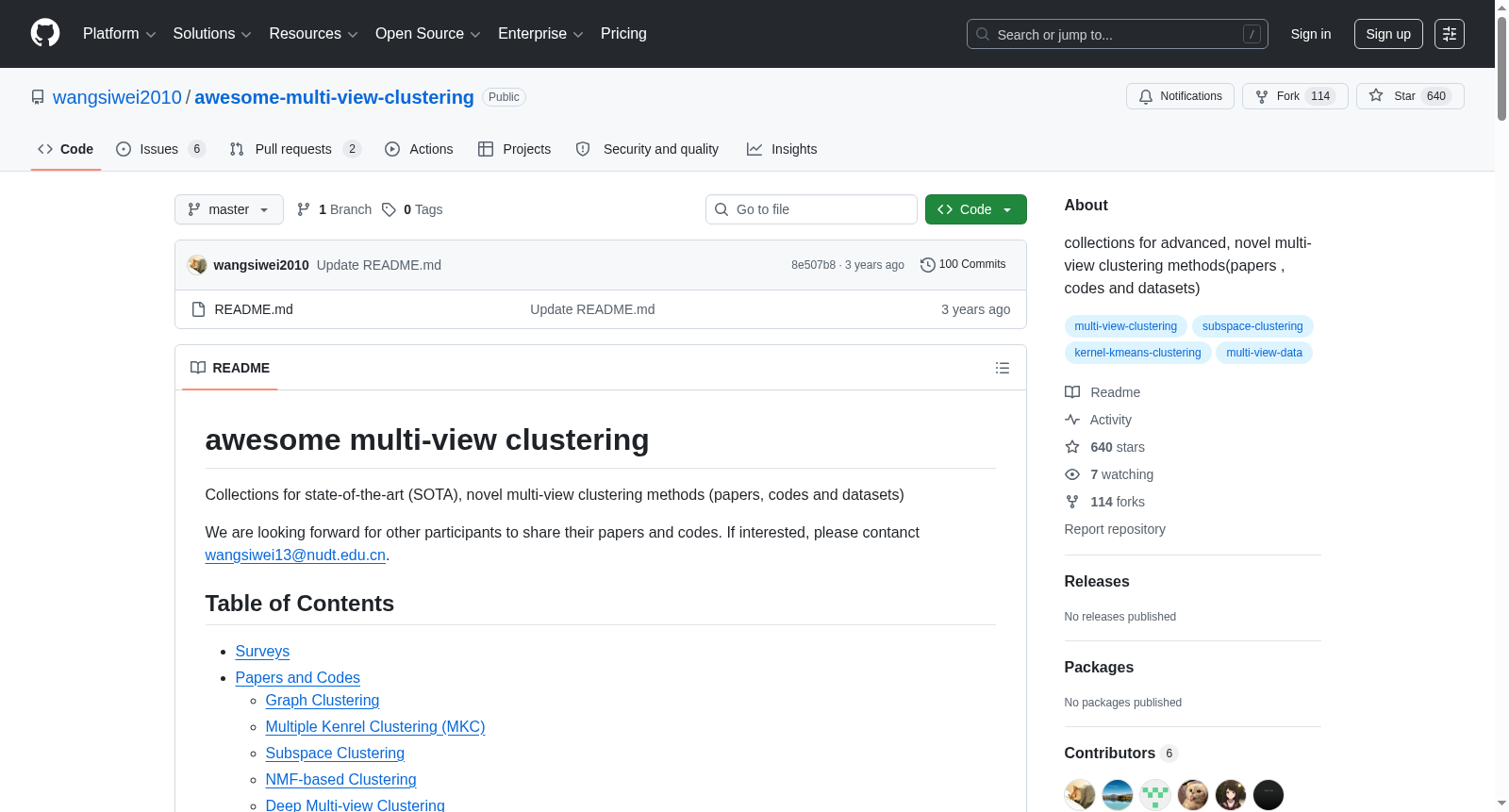Open the multi-view-data topic tag

[1264, 353]
